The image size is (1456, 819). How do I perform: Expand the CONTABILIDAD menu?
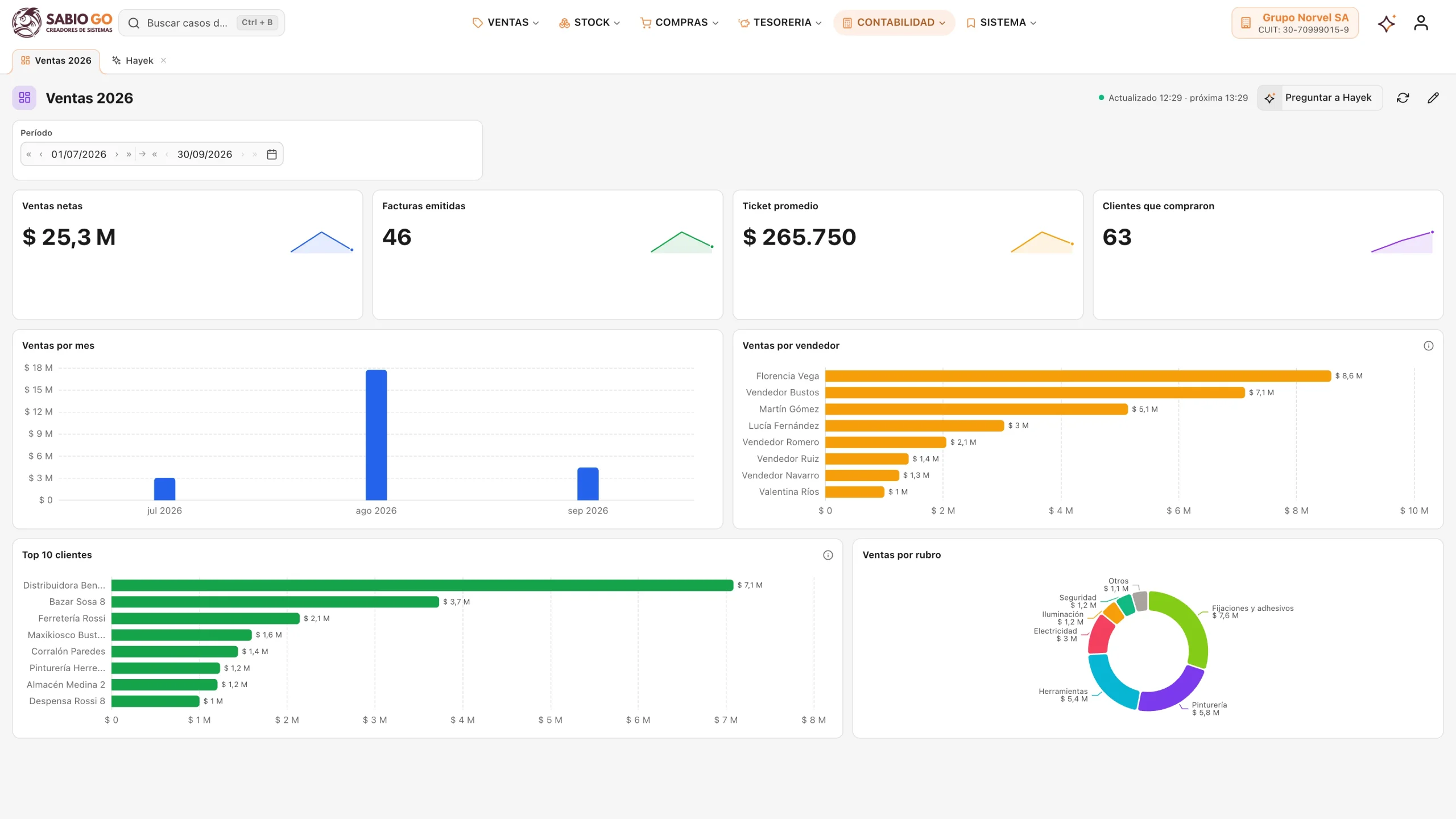pyautogui.click(x=894, y=23)
